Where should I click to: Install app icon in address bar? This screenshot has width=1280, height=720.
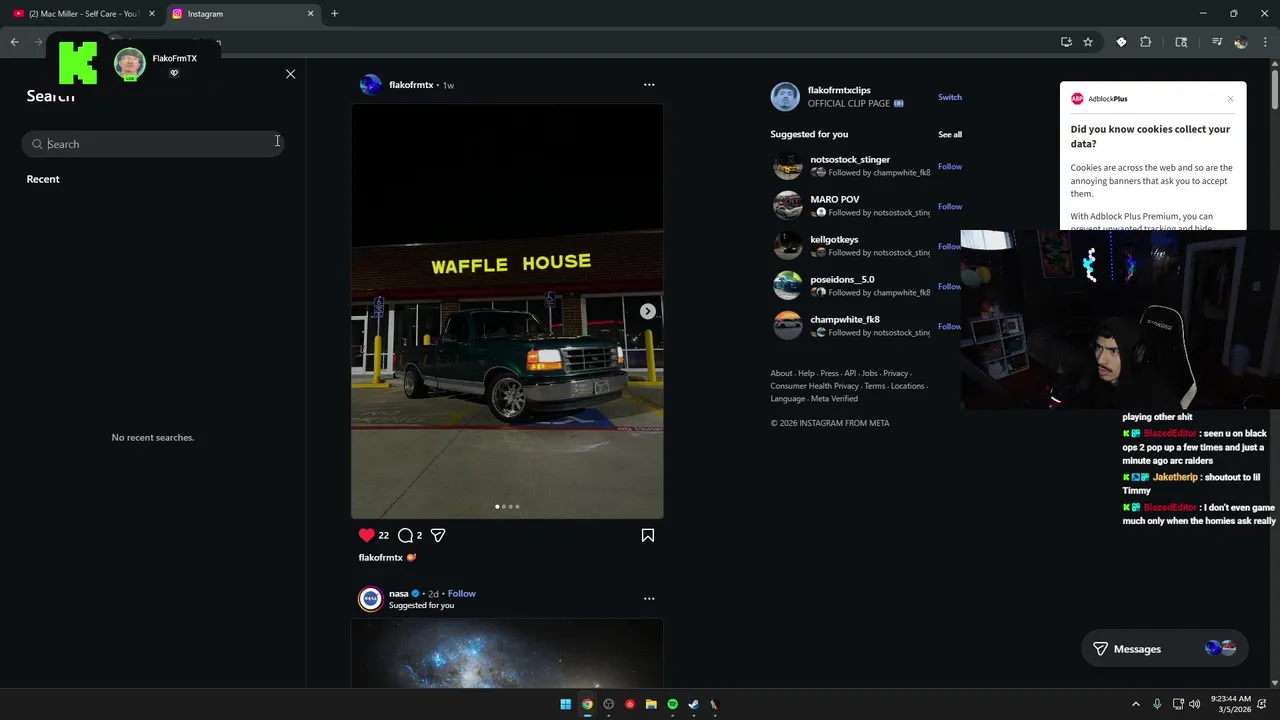(x=1066, y=42)
